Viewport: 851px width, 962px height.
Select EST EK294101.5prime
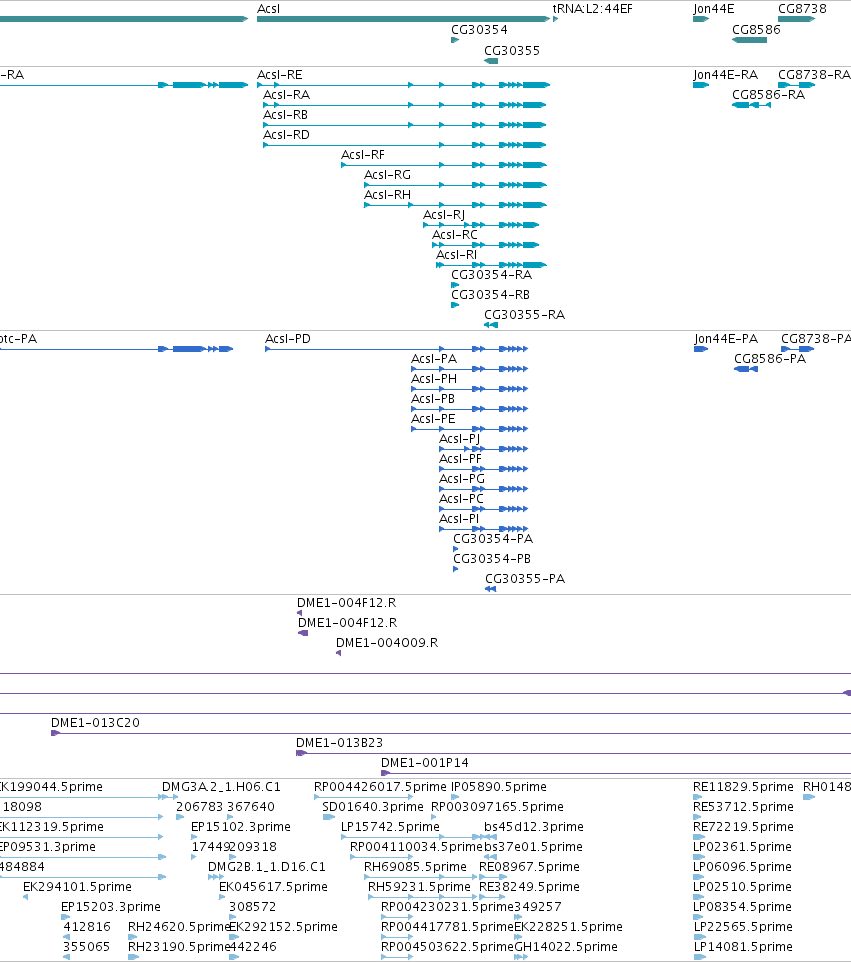(77, 887)
